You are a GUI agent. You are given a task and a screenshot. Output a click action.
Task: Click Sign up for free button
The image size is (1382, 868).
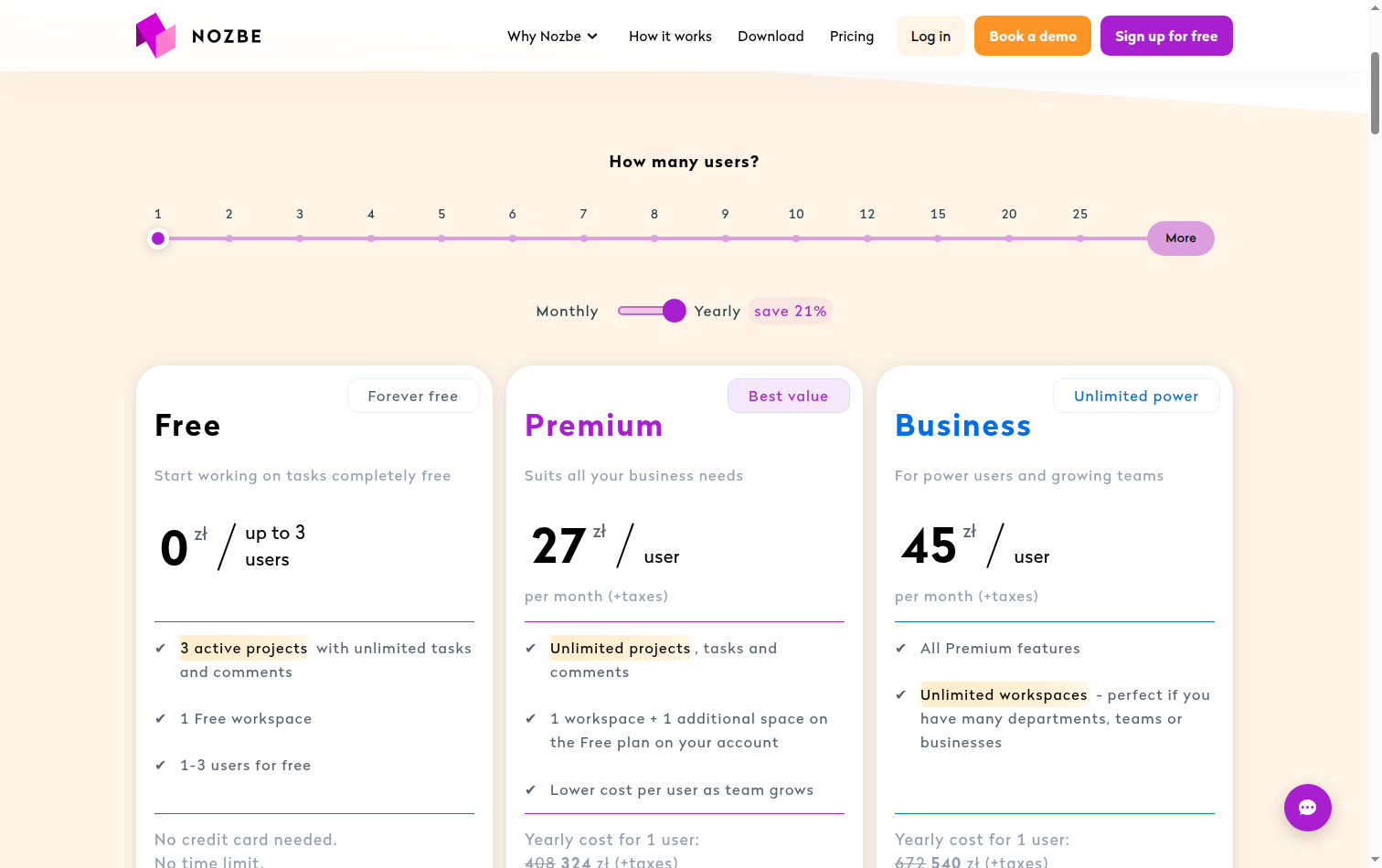click(1166, 36)
